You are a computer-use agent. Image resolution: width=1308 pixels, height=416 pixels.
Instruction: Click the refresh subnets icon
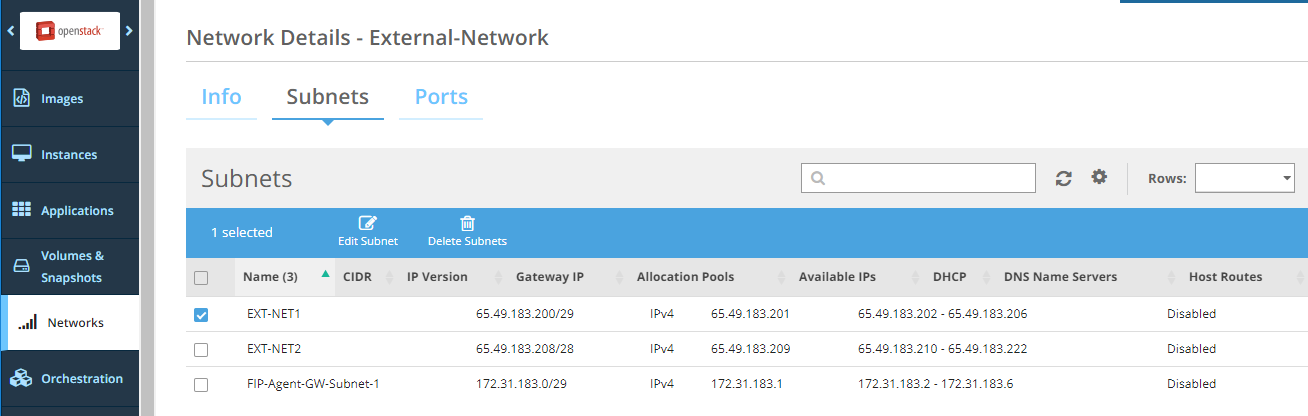pyautogui.click(x=1064, y=178)
